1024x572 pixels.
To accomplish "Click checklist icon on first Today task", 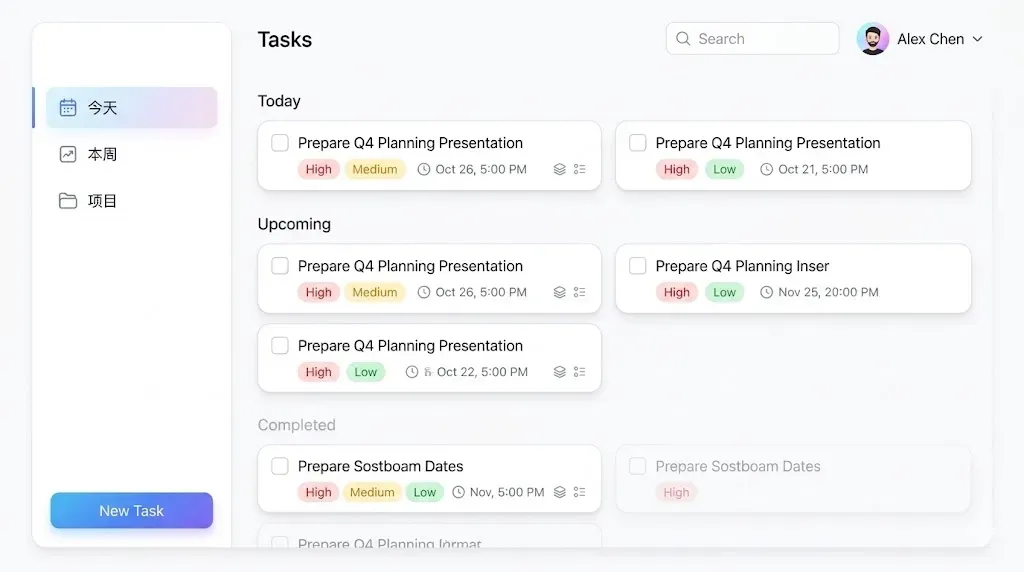I will click(x=579, y=169).
